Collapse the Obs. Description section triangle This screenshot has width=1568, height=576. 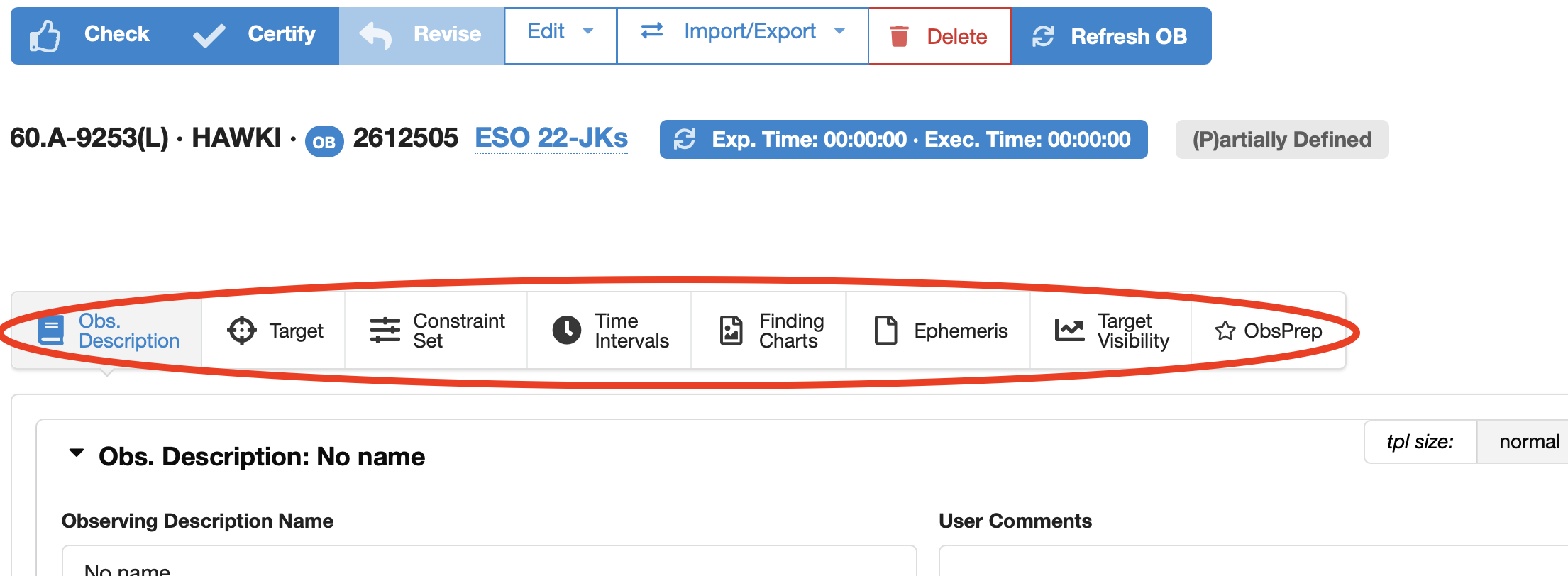tap(77, 453)
